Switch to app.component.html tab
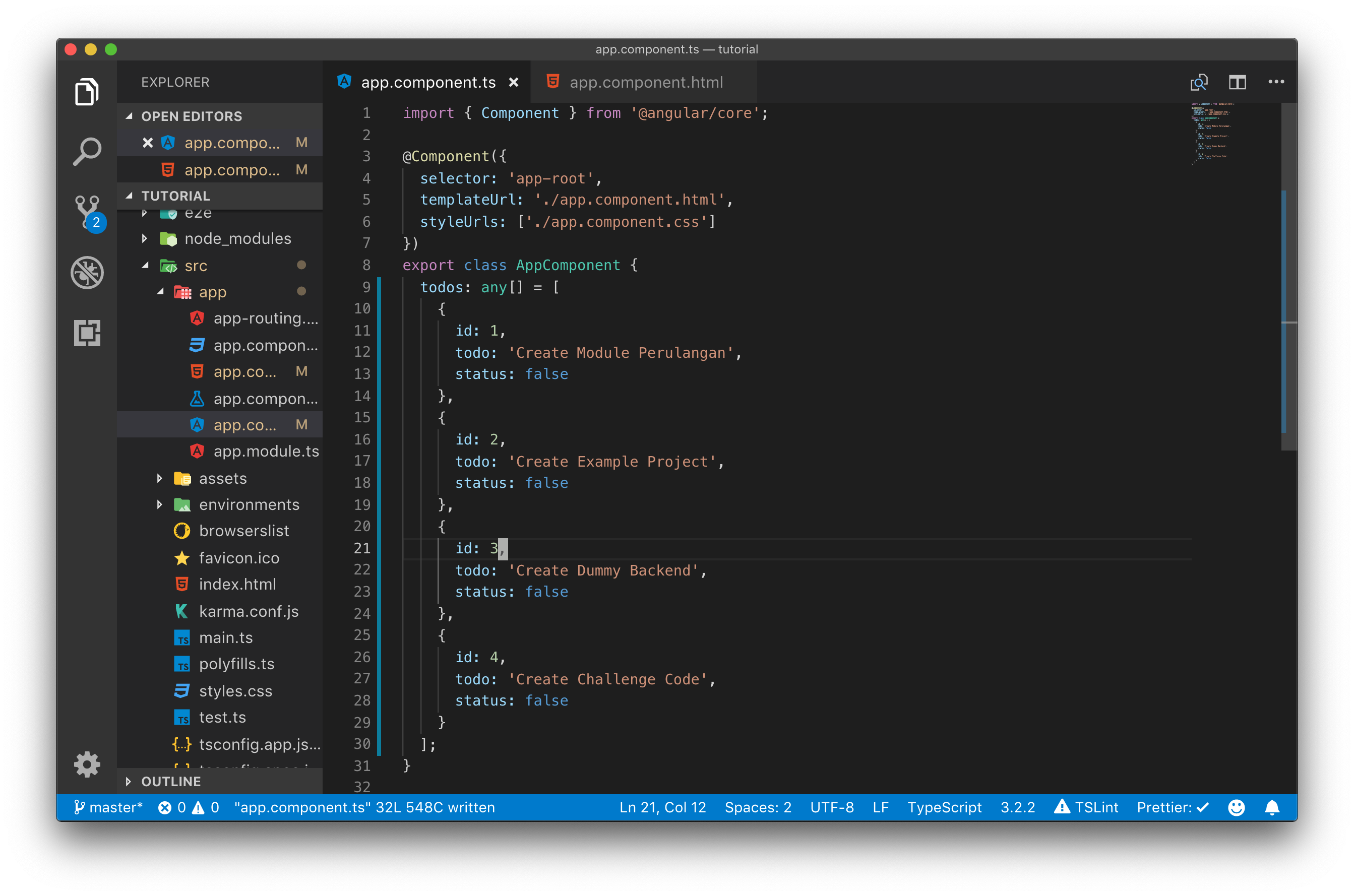 (x=643, y=82)
